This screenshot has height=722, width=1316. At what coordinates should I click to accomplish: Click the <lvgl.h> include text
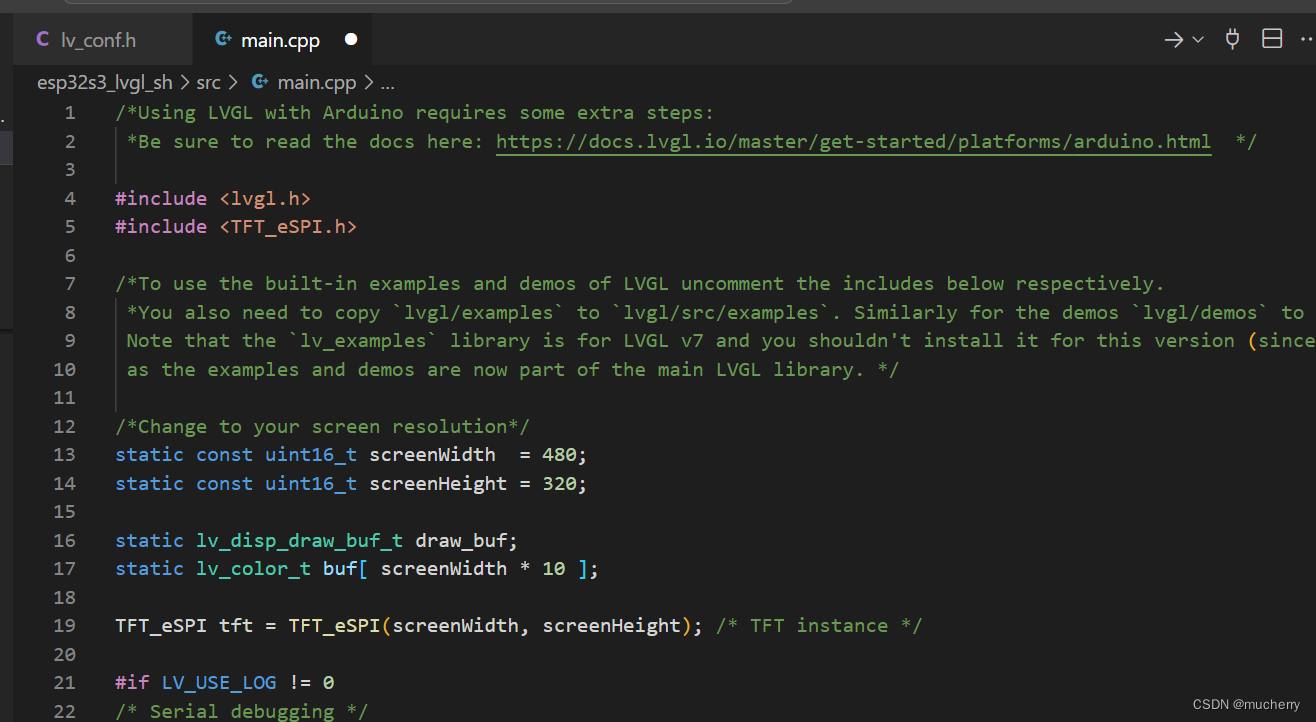(265, 198)
